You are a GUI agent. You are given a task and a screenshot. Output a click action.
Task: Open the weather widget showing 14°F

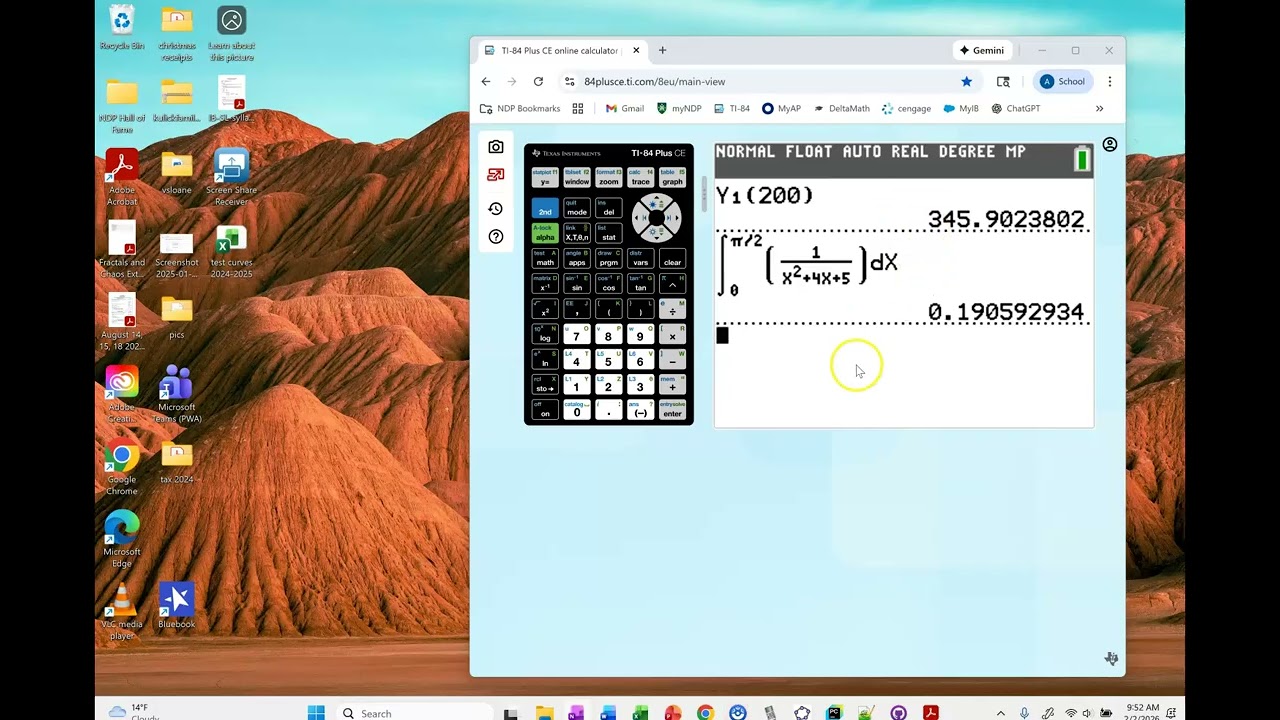click(x=132, y=713)
